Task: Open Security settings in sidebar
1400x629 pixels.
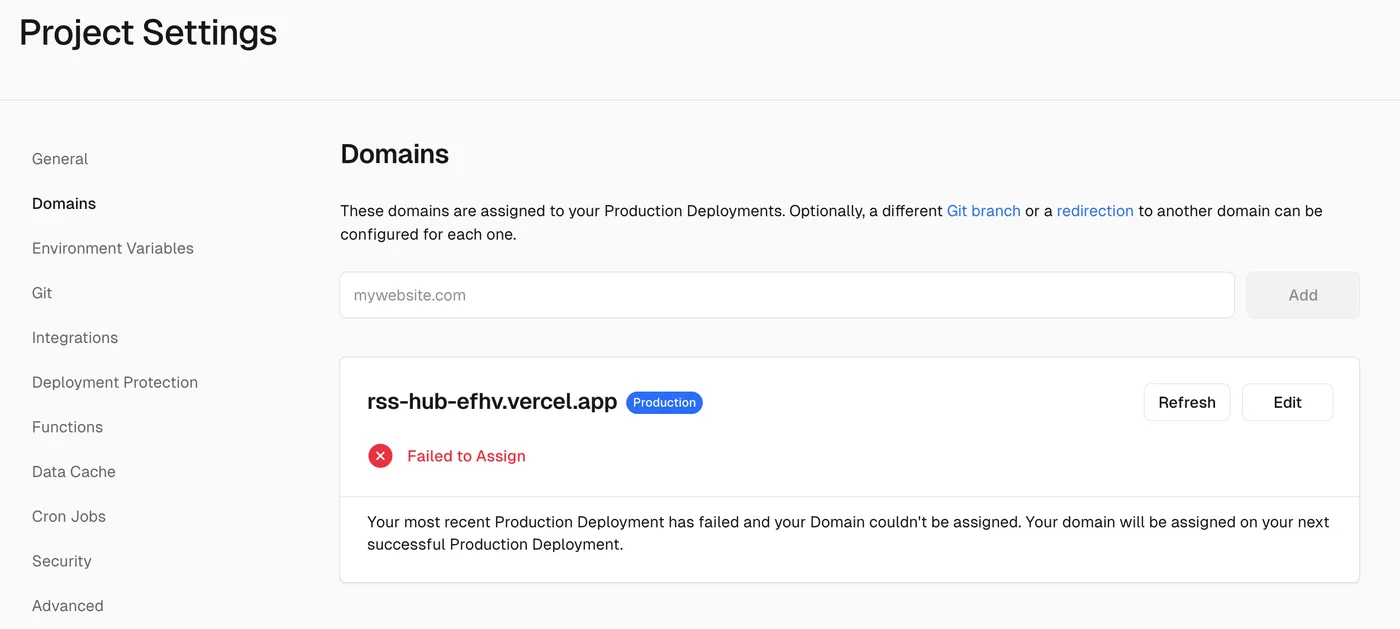Action: (62, 561)
